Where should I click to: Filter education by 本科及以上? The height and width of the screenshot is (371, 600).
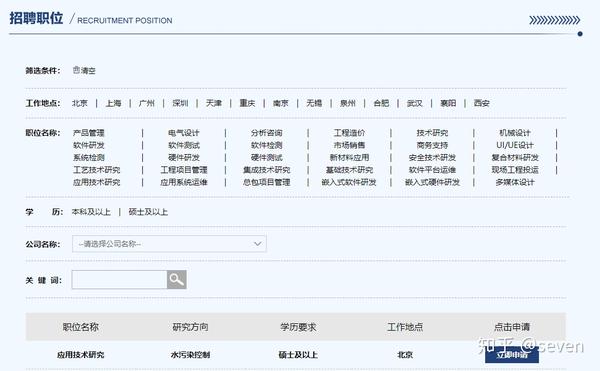pyautogui.click(x=91, y=212)
